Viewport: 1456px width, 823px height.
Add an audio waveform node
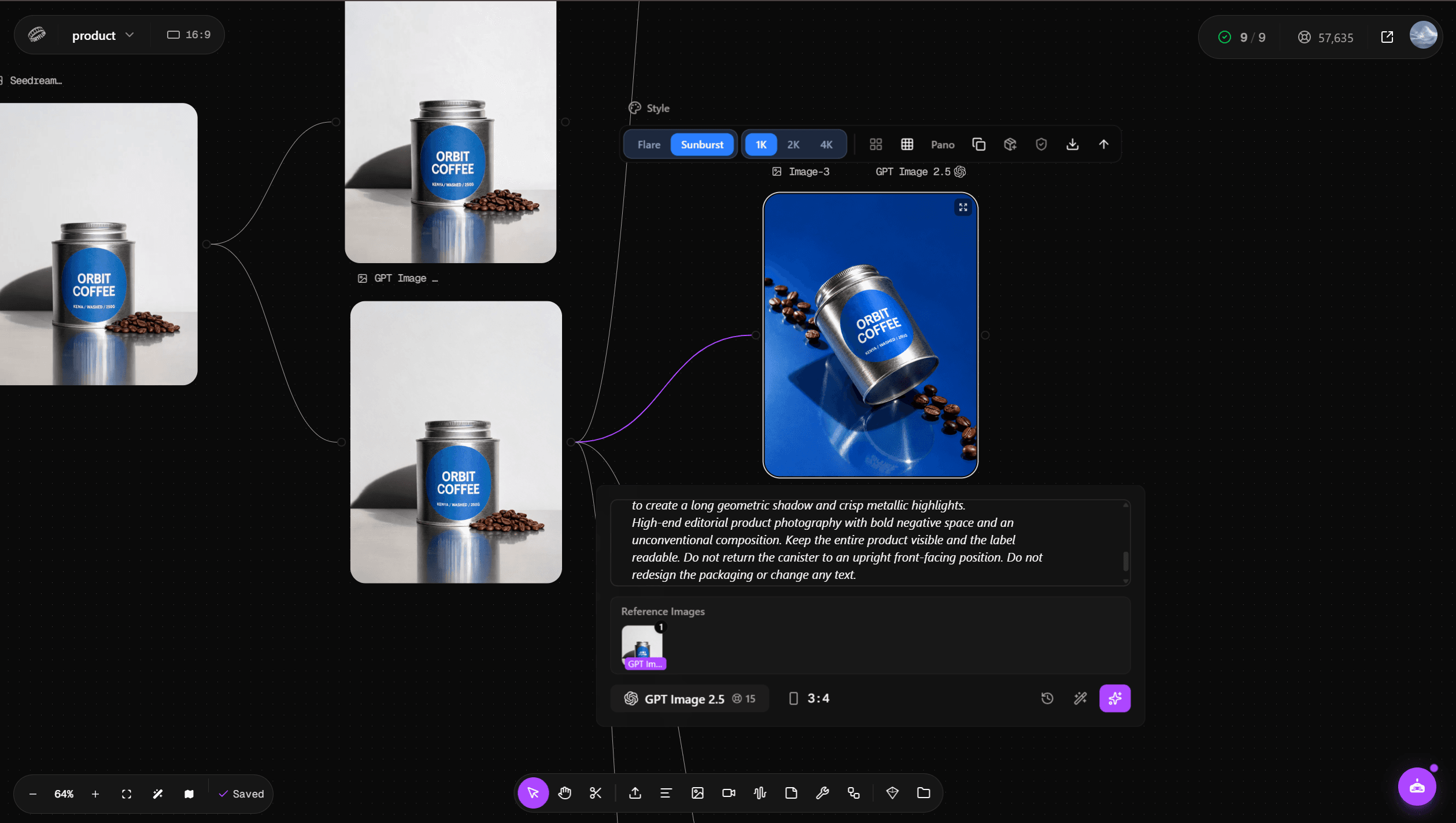tap(760, 793)
